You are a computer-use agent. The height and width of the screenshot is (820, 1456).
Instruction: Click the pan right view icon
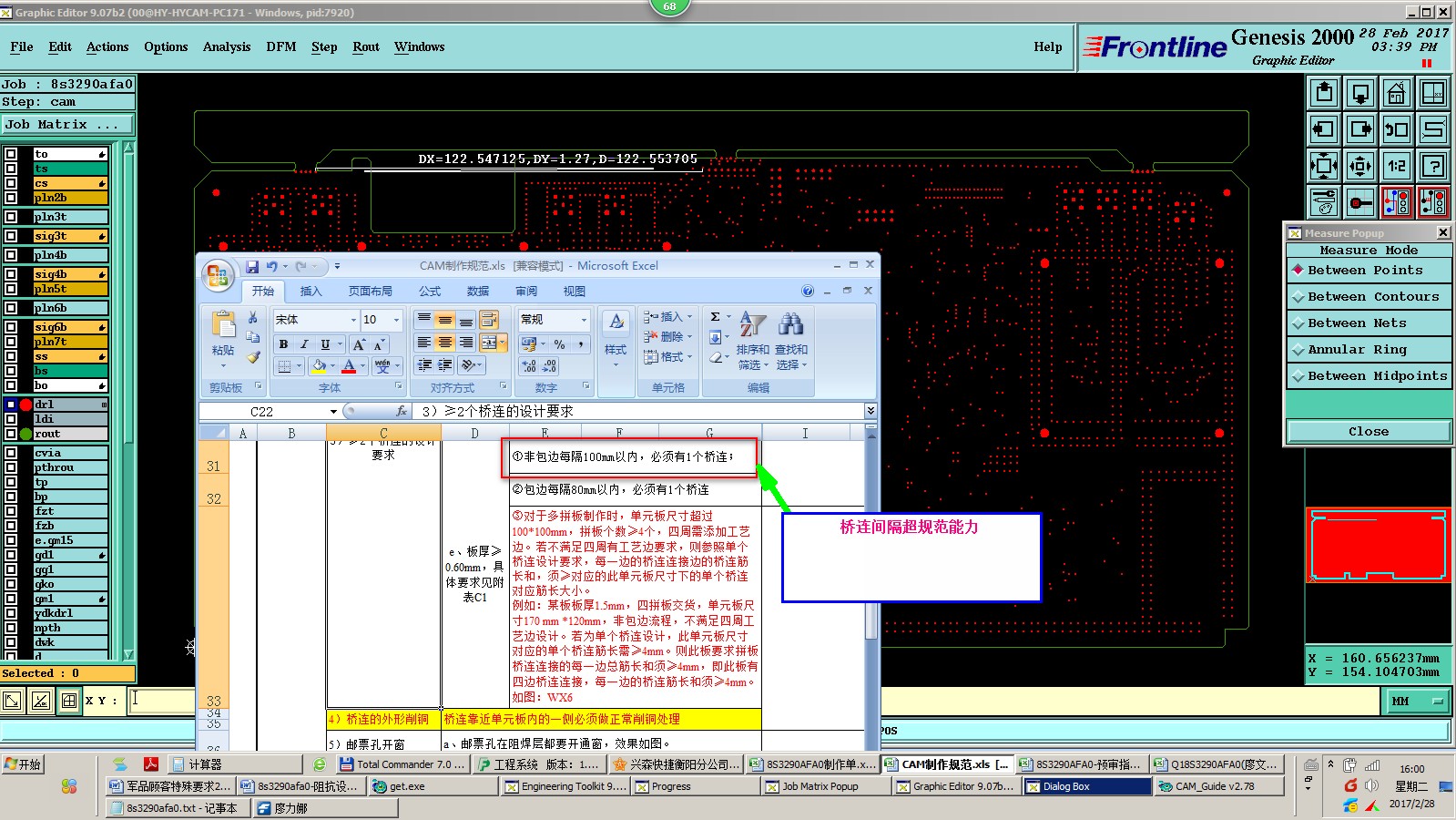tap(1360, 129)
